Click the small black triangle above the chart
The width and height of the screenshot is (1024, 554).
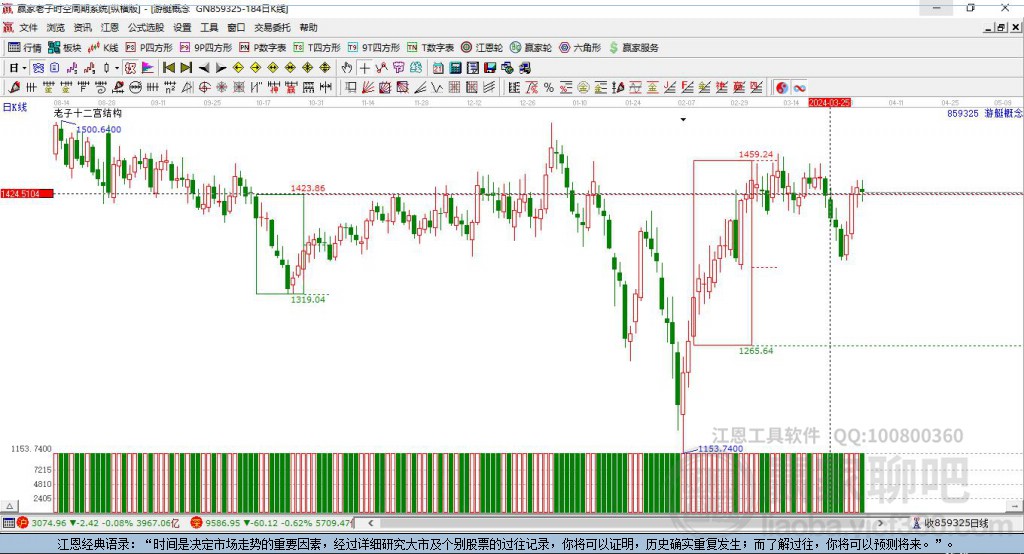(x=683, y=120)
